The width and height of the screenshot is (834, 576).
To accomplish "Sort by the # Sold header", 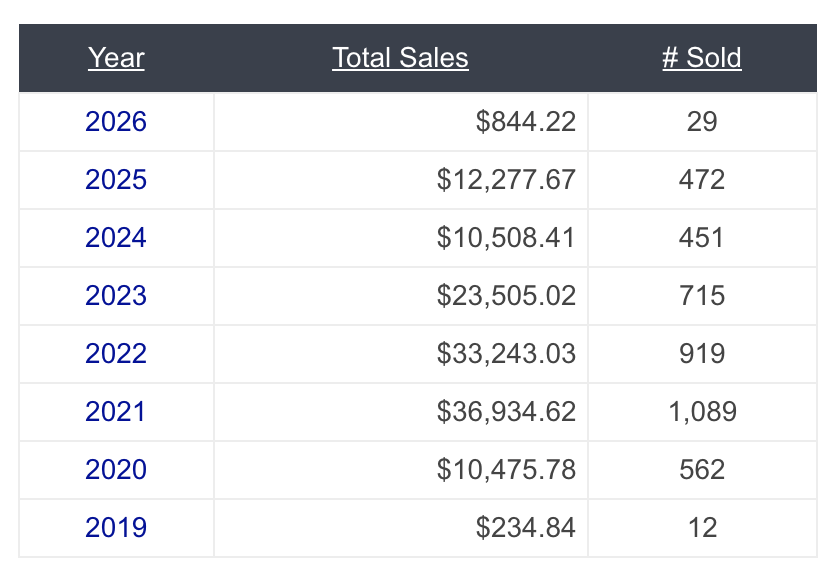I will [702, 58].
